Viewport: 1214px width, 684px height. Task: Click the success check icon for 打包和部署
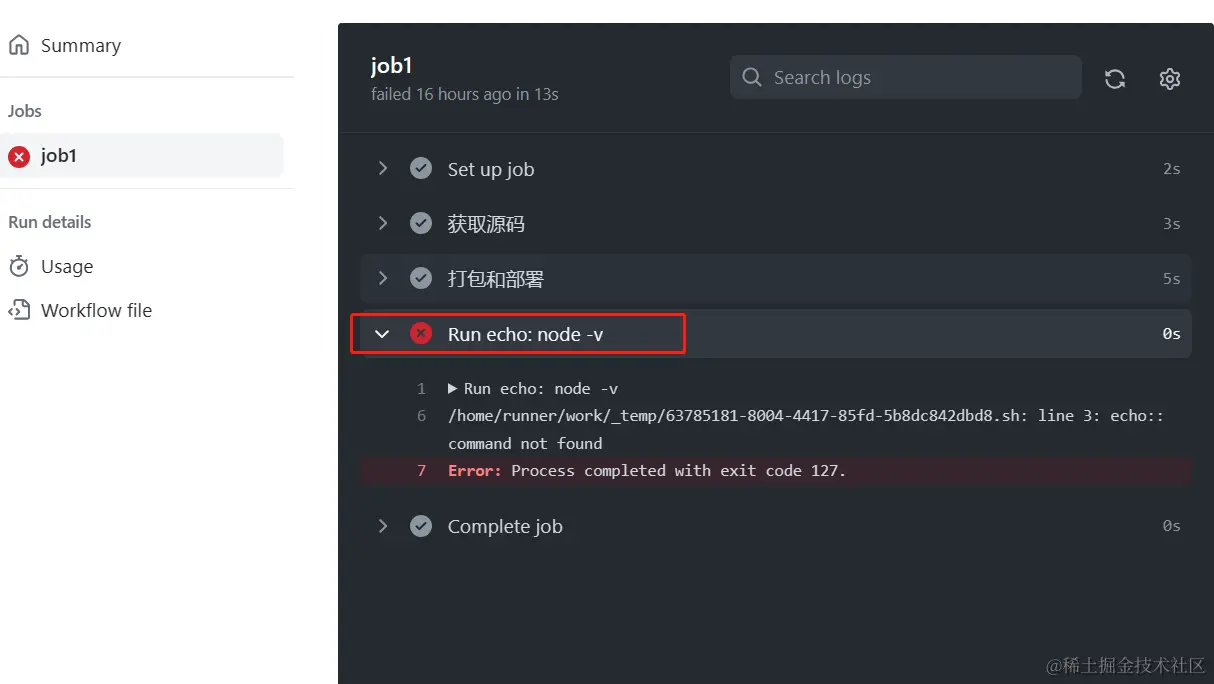tap(421, 278)
